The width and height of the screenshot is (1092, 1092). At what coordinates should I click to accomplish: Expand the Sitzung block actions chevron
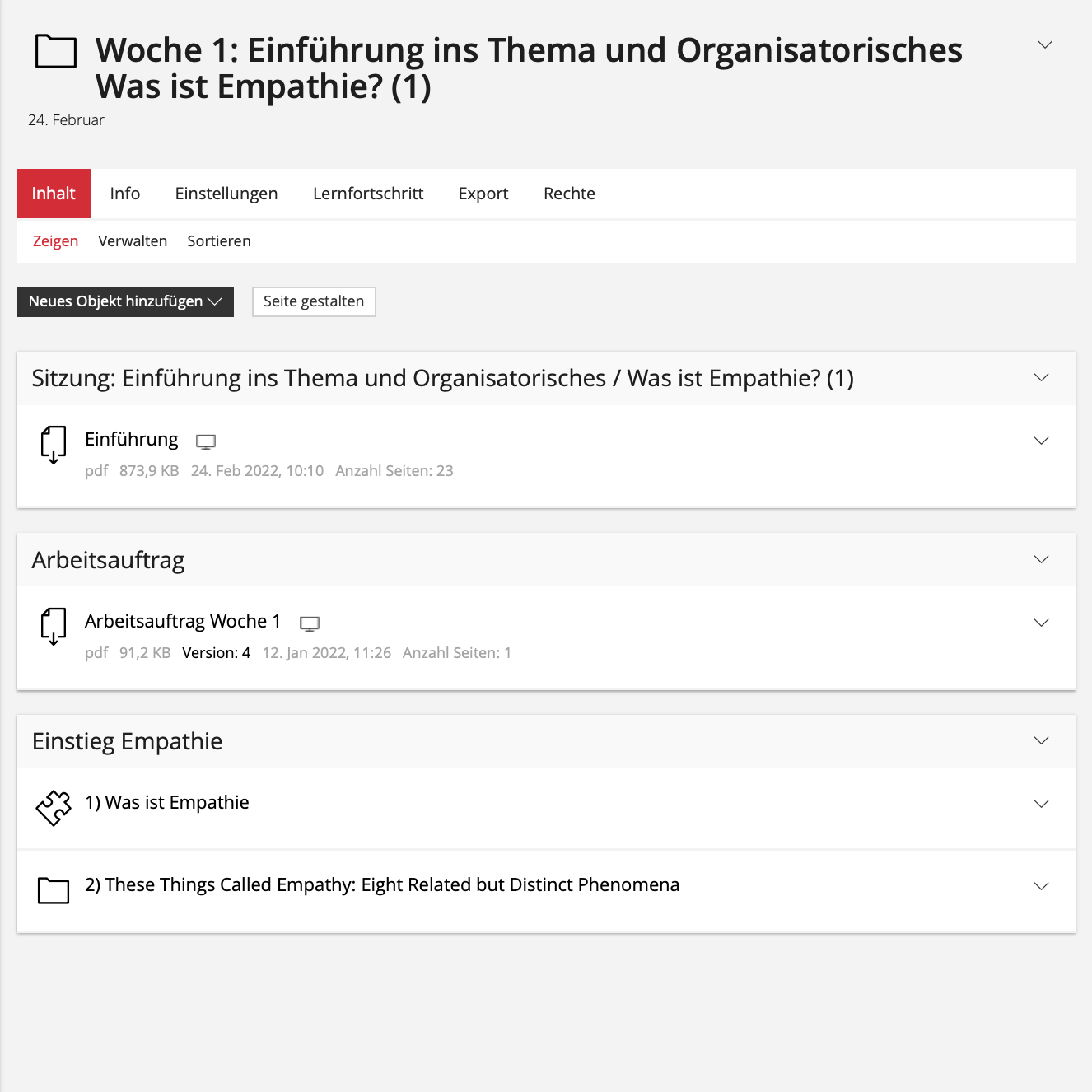[1041, 378]
